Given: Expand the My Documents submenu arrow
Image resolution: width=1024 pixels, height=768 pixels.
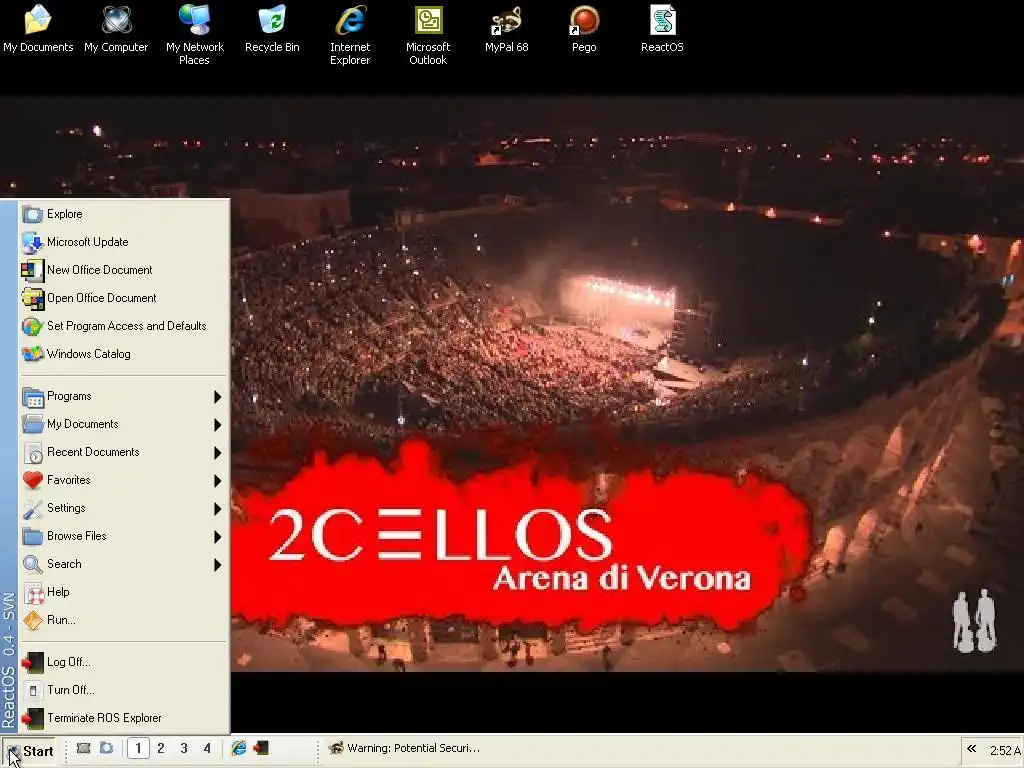Looking at the screenshot, I should coord(217,425).
